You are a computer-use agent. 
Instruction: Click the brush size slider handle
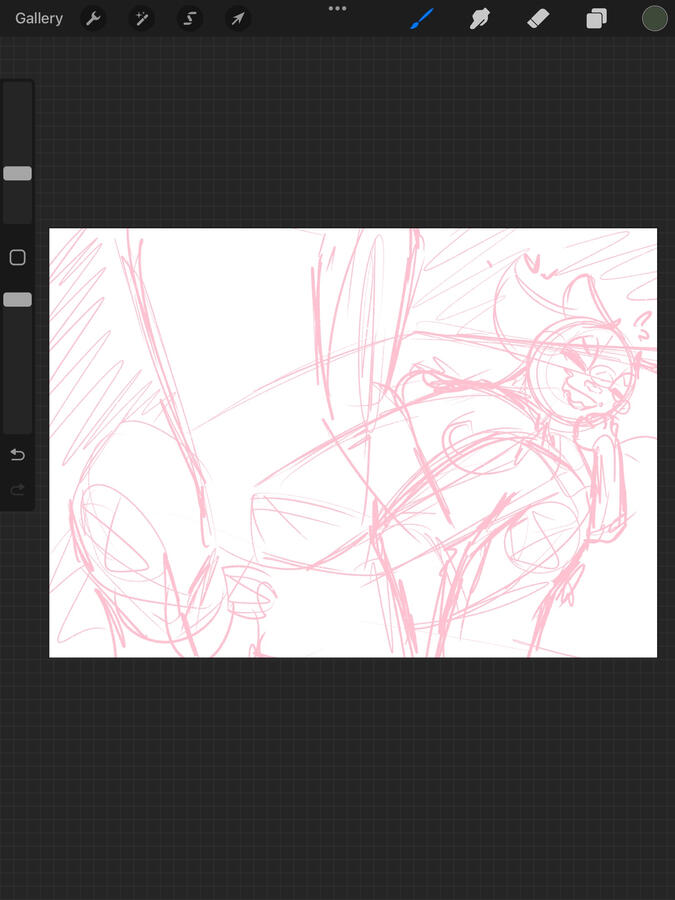pos(17,173)
